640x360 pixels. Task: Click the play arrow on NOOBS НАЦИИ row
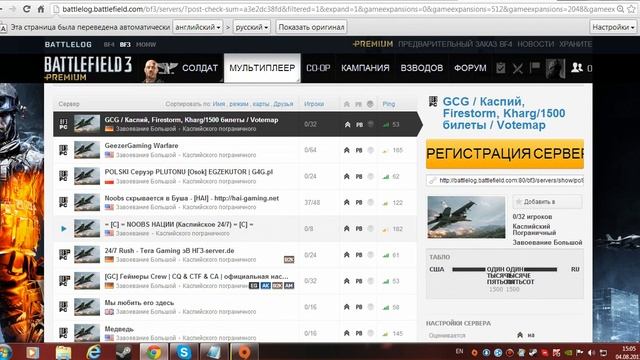64,229
